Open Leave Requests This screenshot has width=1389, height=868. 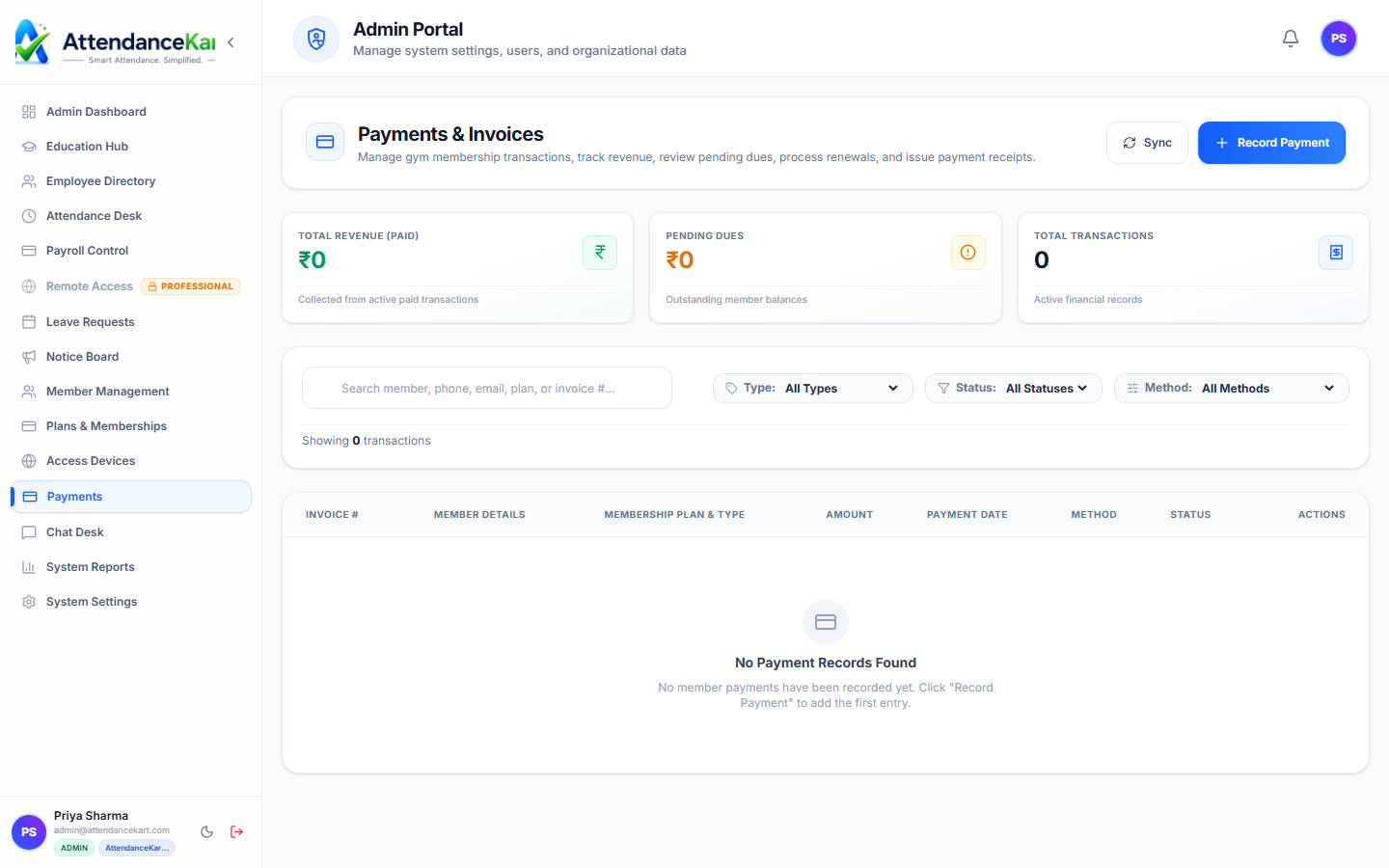pyautogui.click(x=131, y=322)
